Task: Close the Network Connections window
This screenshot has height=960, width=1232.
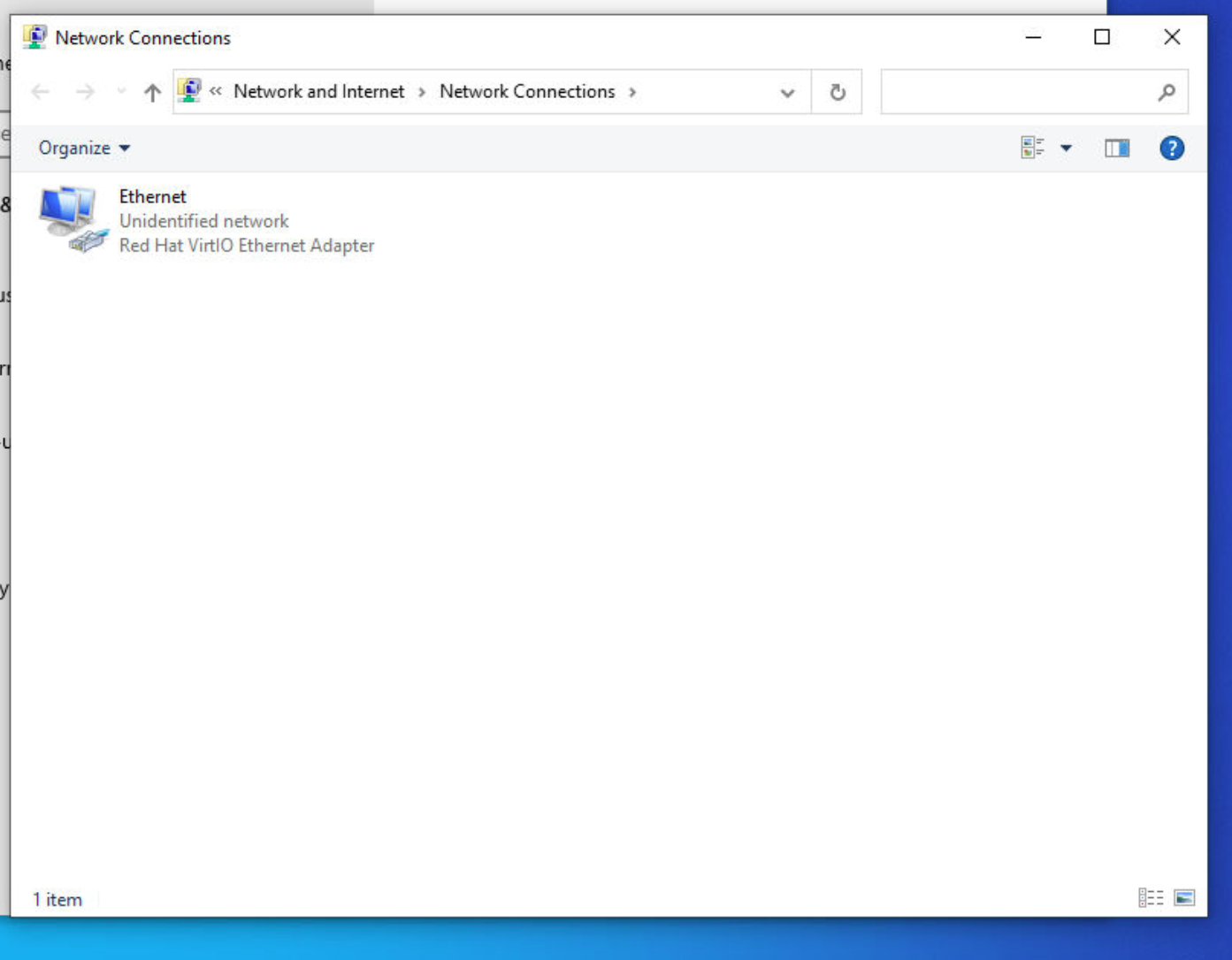Action: coord(1172,37)
